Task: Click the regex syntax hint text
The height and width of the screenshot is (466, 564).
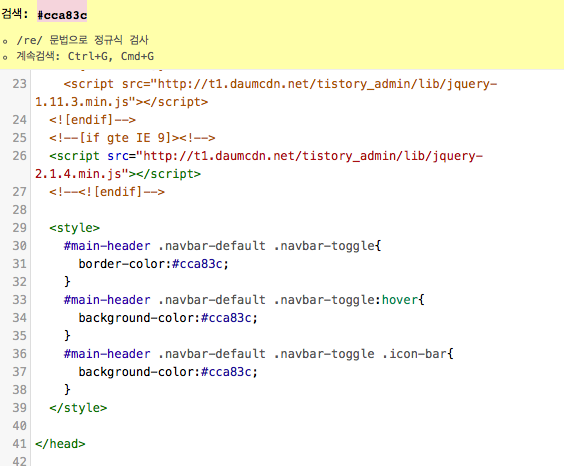Action: (82, 40)
